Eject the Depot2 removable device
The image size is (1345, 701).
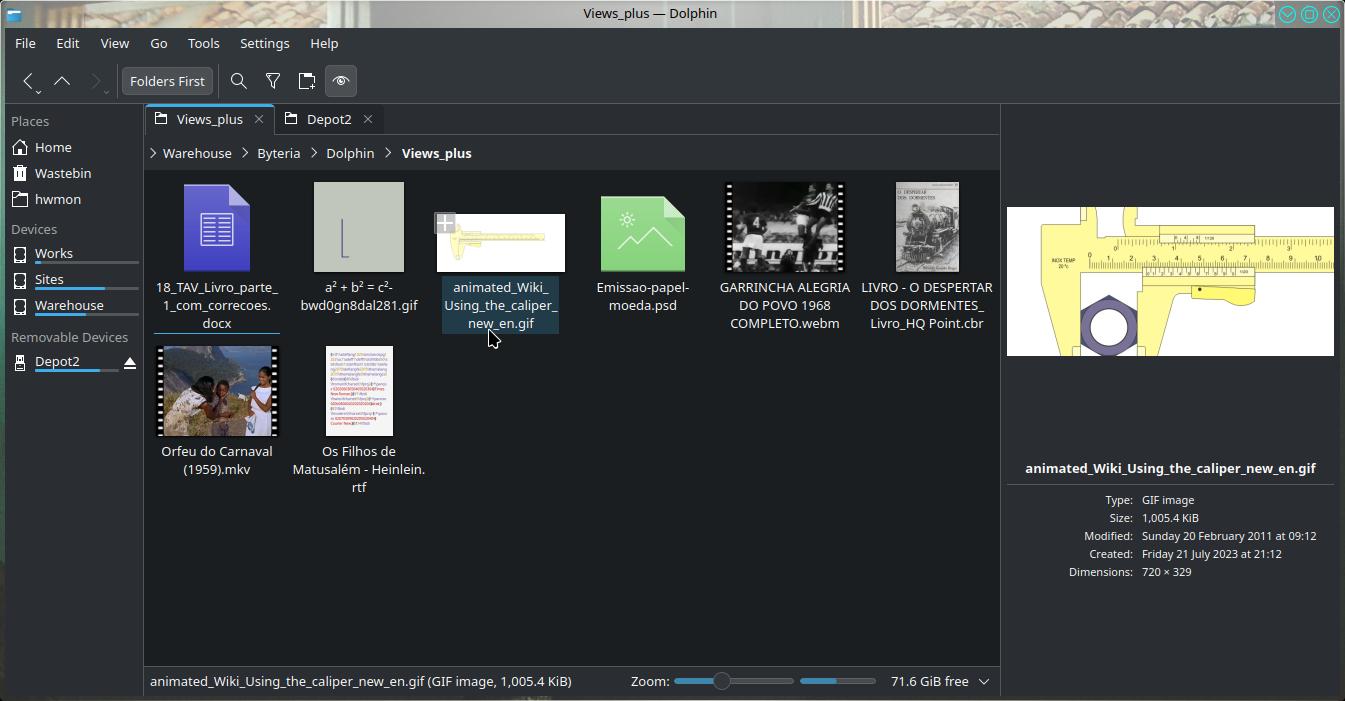coord(130,362)
